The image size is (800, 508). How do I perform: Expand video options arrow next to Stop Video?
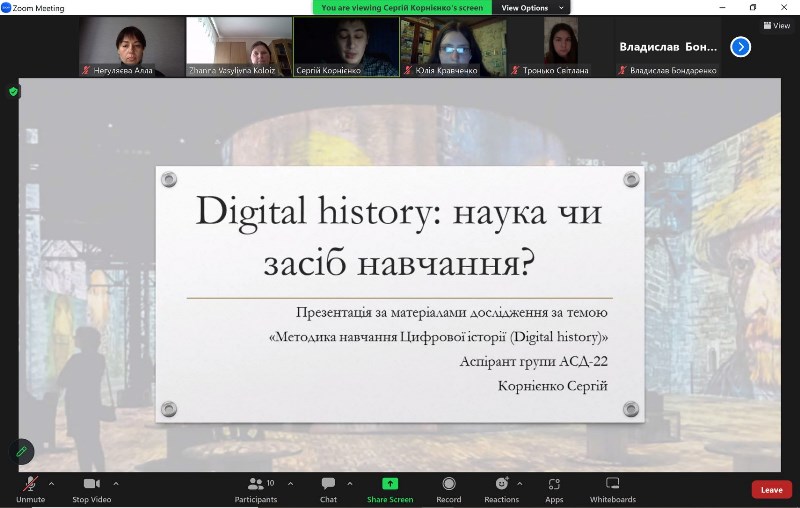coord(116,484)
